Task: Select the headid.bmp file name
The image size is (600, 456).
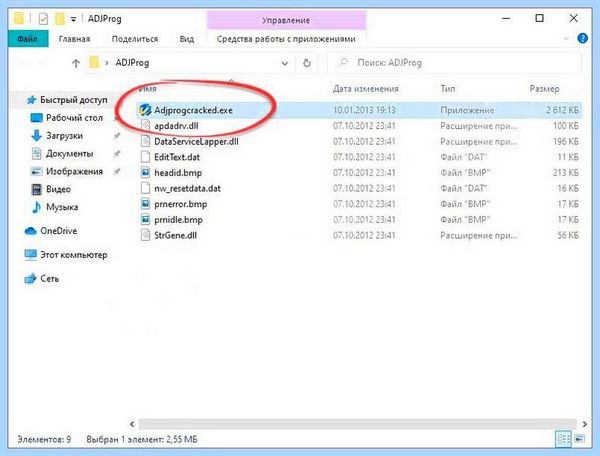Action: [178, 173]
